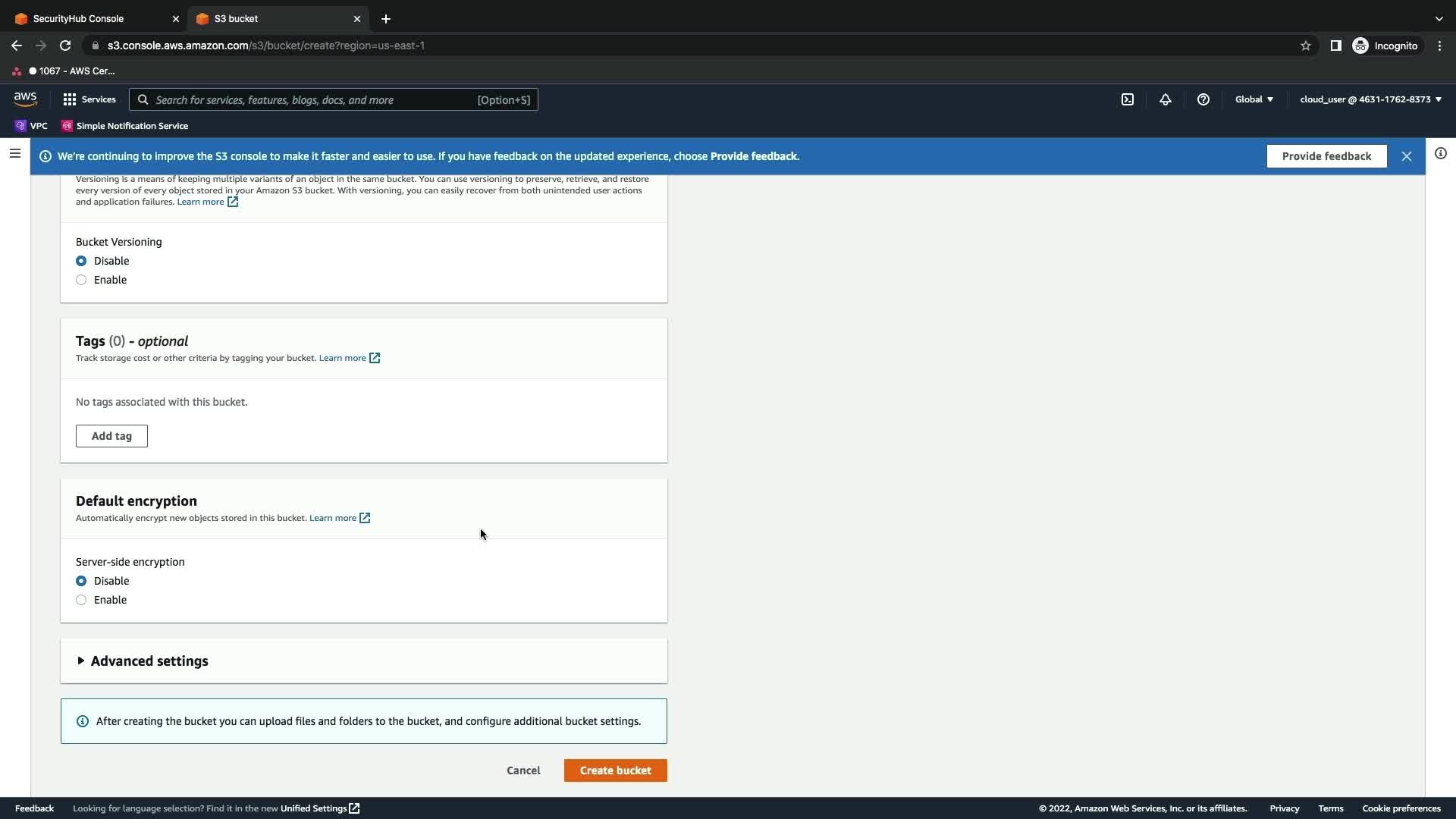
Task: Click the AWS logo home icon
Action: pyautogui.click(x=25, y=99)
